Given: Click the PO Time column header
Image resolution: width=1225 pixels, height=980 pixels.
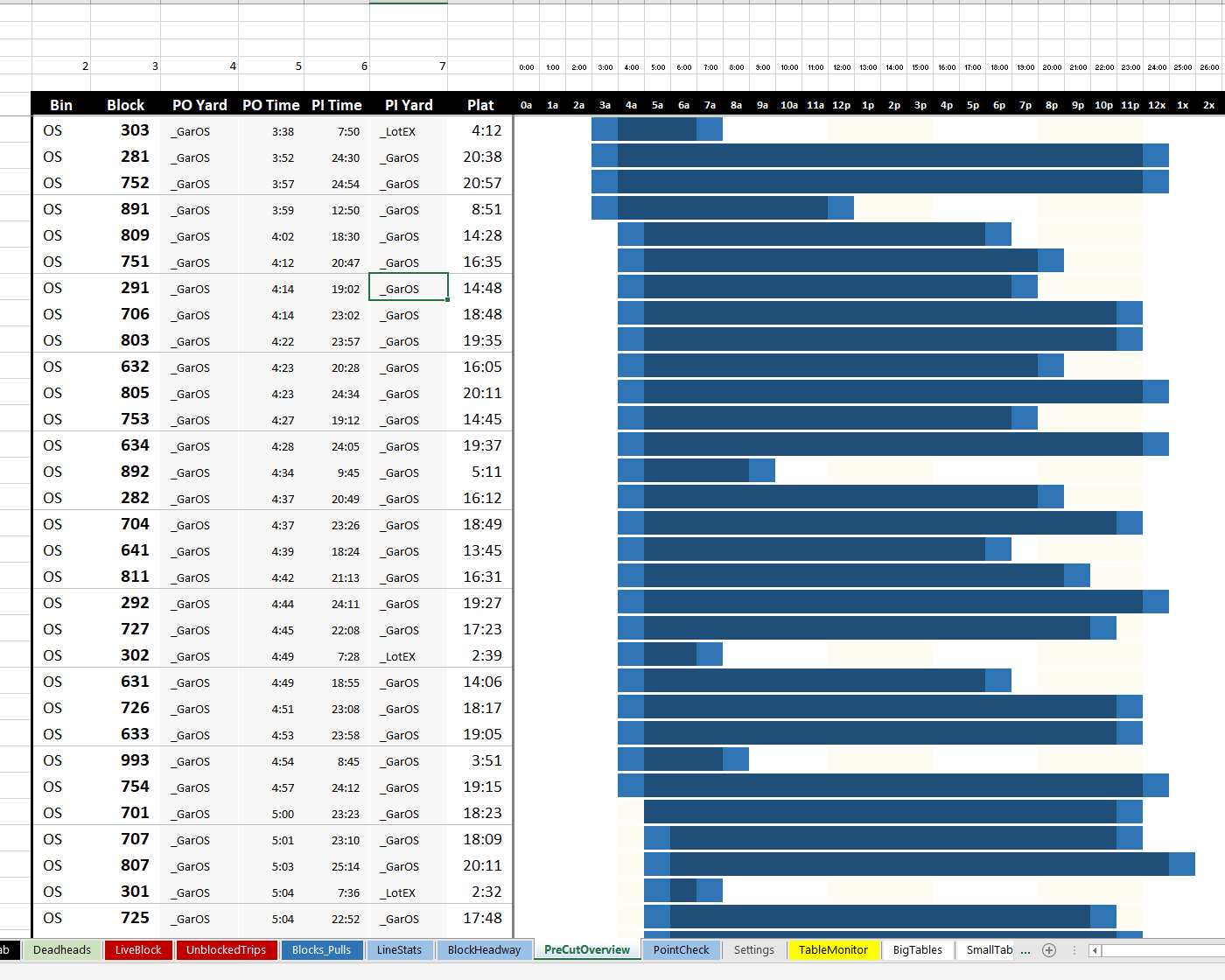Looking at the screenshot, I should pyautogui.click(x=270, y=105).
